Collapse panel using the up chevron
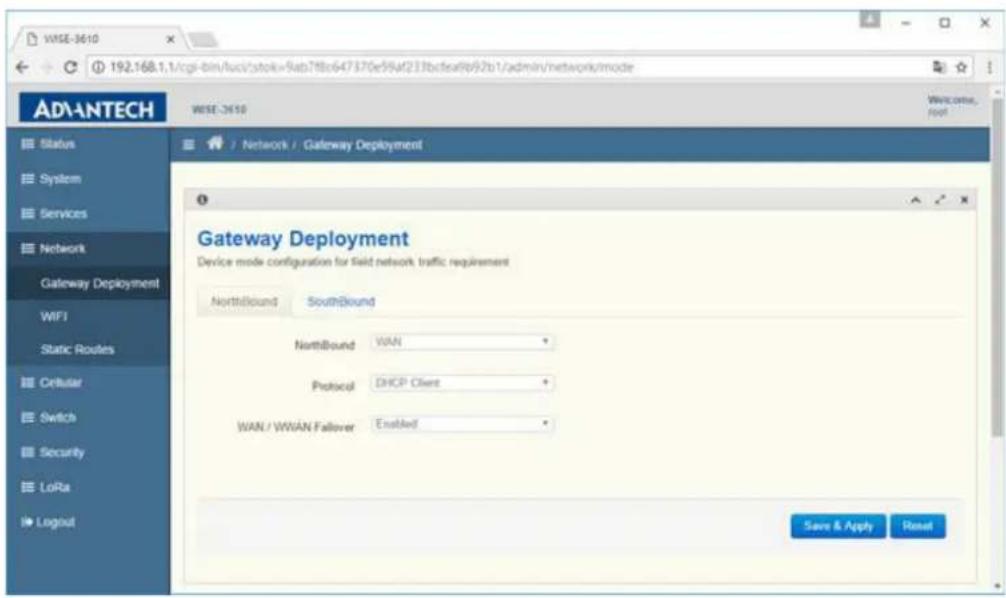 tap(916, 200)
